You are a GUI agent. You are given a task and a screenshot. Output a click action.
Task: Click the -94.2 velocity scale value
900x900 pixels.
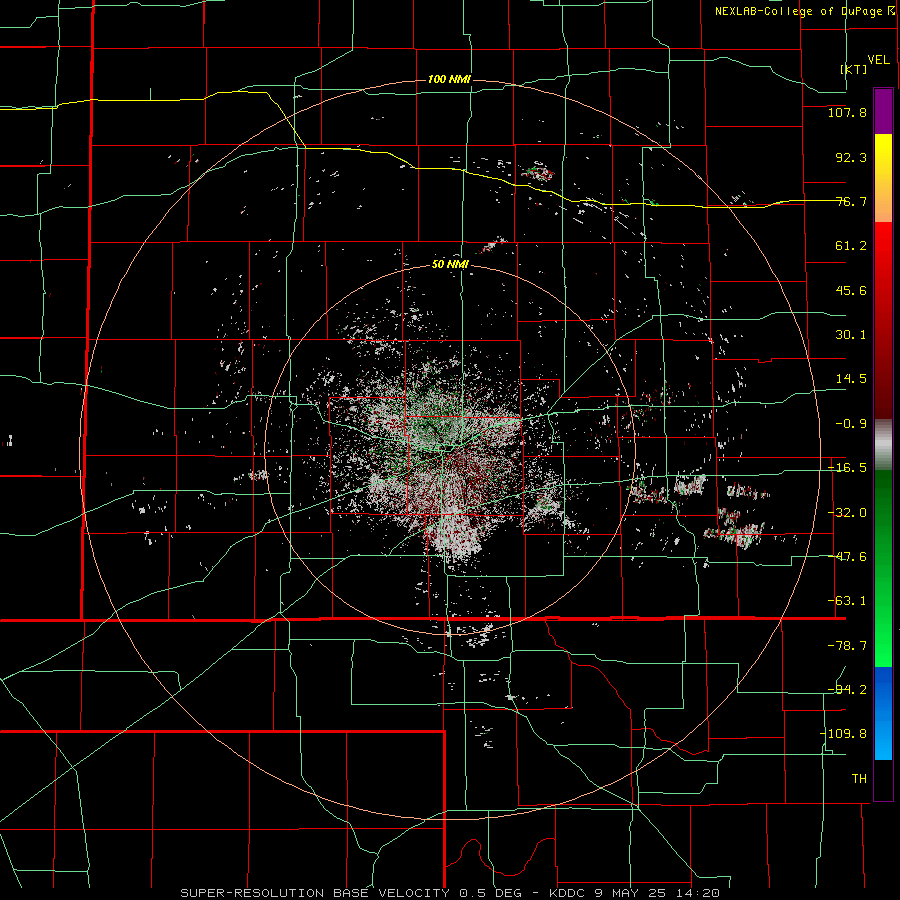(847, 689)
